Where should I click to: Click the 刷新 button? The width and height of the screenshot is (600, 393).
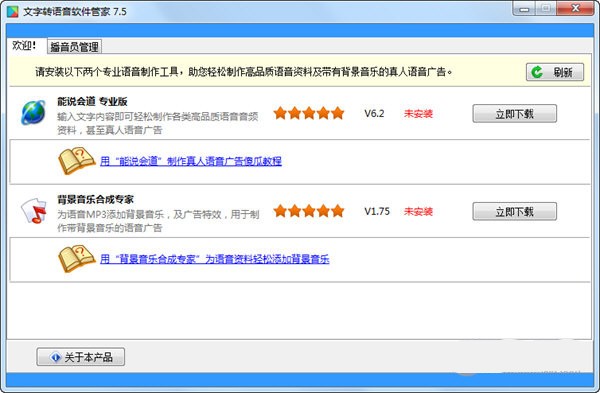[555, 72]
